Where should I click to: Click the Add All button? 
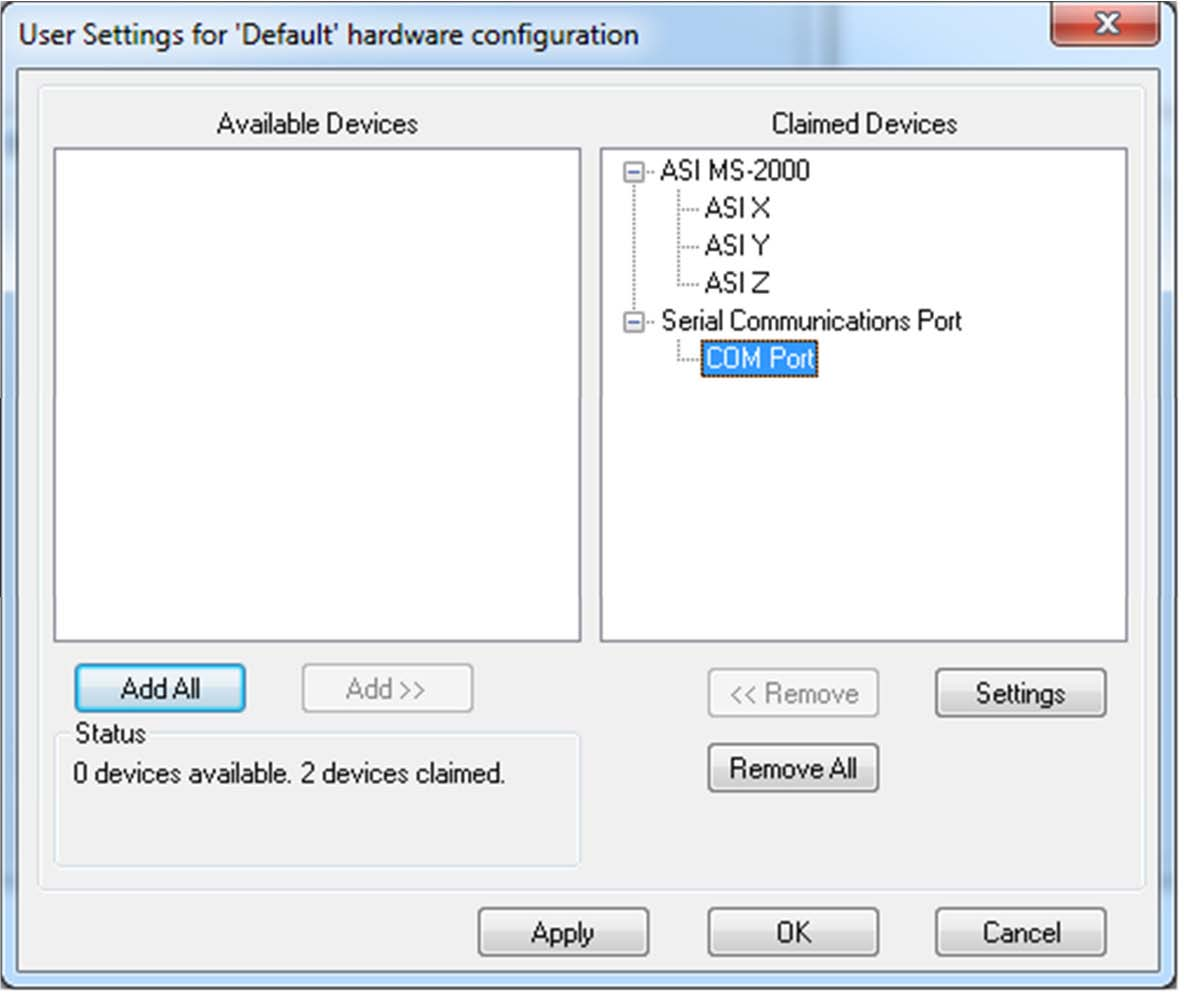pyautogui.click(x=160, y=688)
